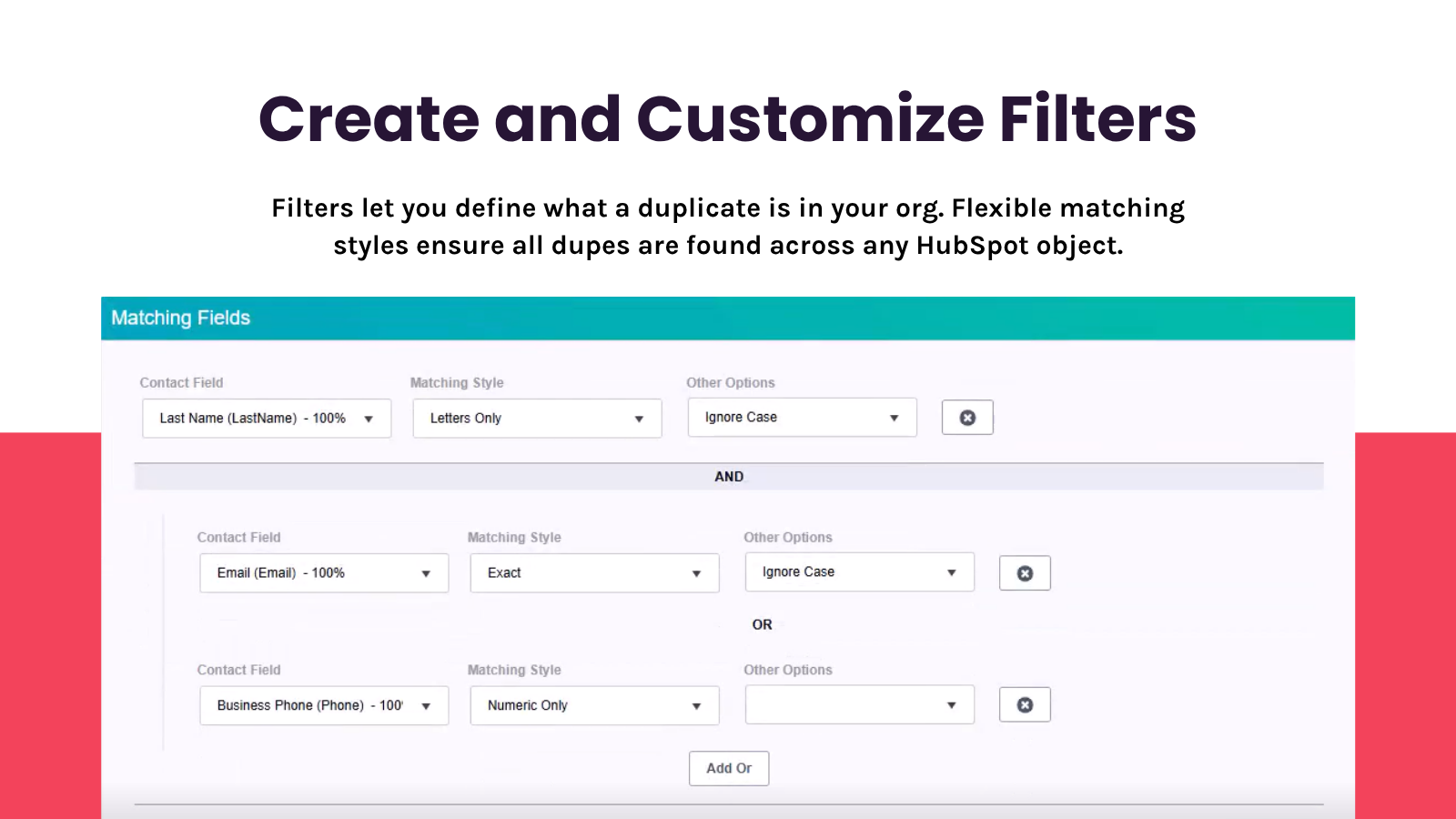Open Ignore Case dropdown in Last Name row
Viewport: 1456px width, 819px height.
pyautogui.click(x=802, y=418)
